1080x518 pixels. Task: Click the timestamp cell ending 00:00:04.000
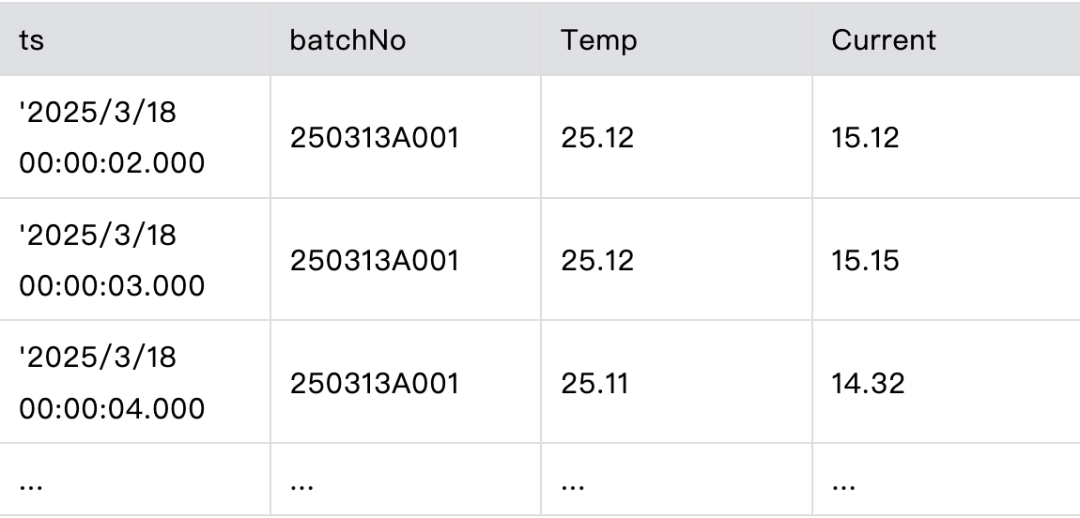point(112,383)
